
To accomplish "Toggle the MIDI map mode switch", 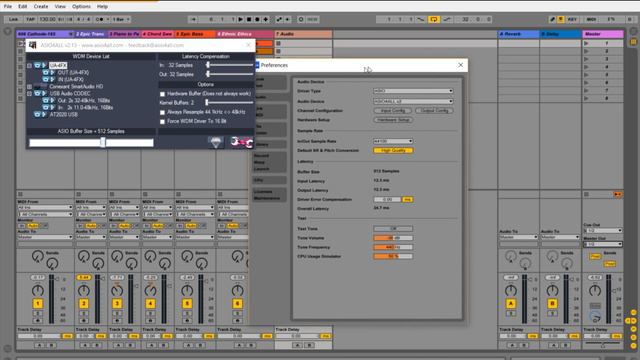I will 591,19.
